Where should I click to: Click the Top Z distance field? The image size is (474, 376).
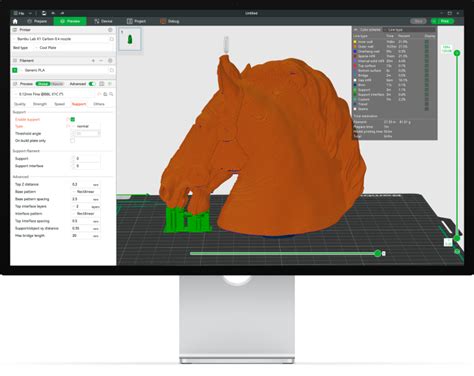[86, 184]
